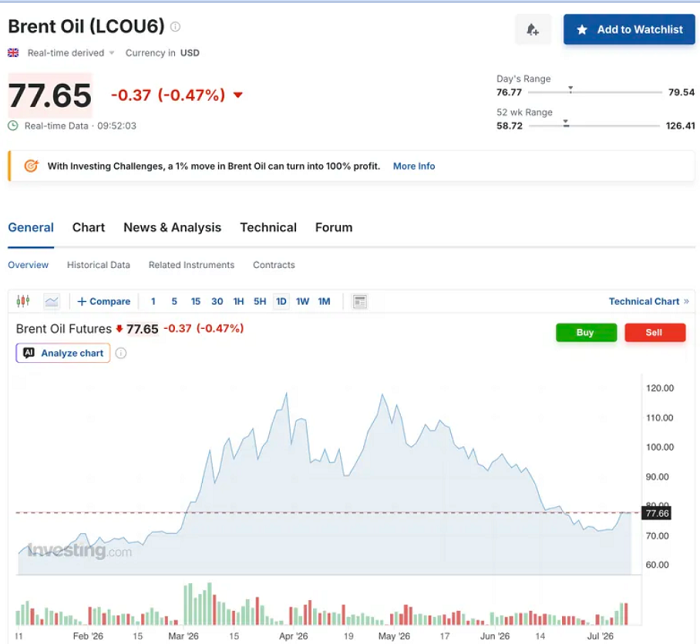Add Brent Oil to watchlist
This screenshot has width=700, height=644.
(x=629, y=29)
